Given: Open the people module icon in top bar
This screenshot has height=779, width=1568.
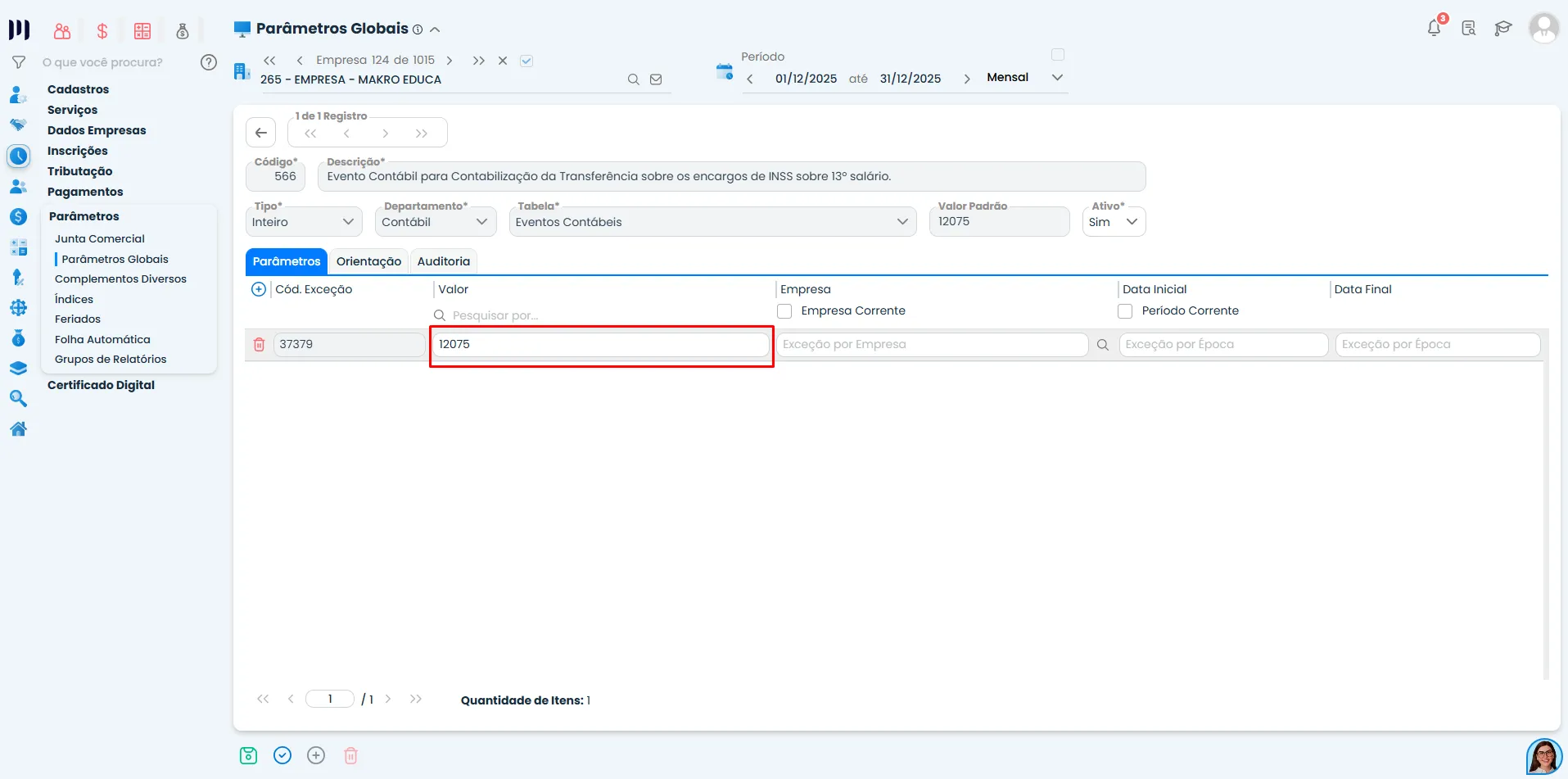Looking at the screenshot, I should pyautogui.click(x=62, y=31).
